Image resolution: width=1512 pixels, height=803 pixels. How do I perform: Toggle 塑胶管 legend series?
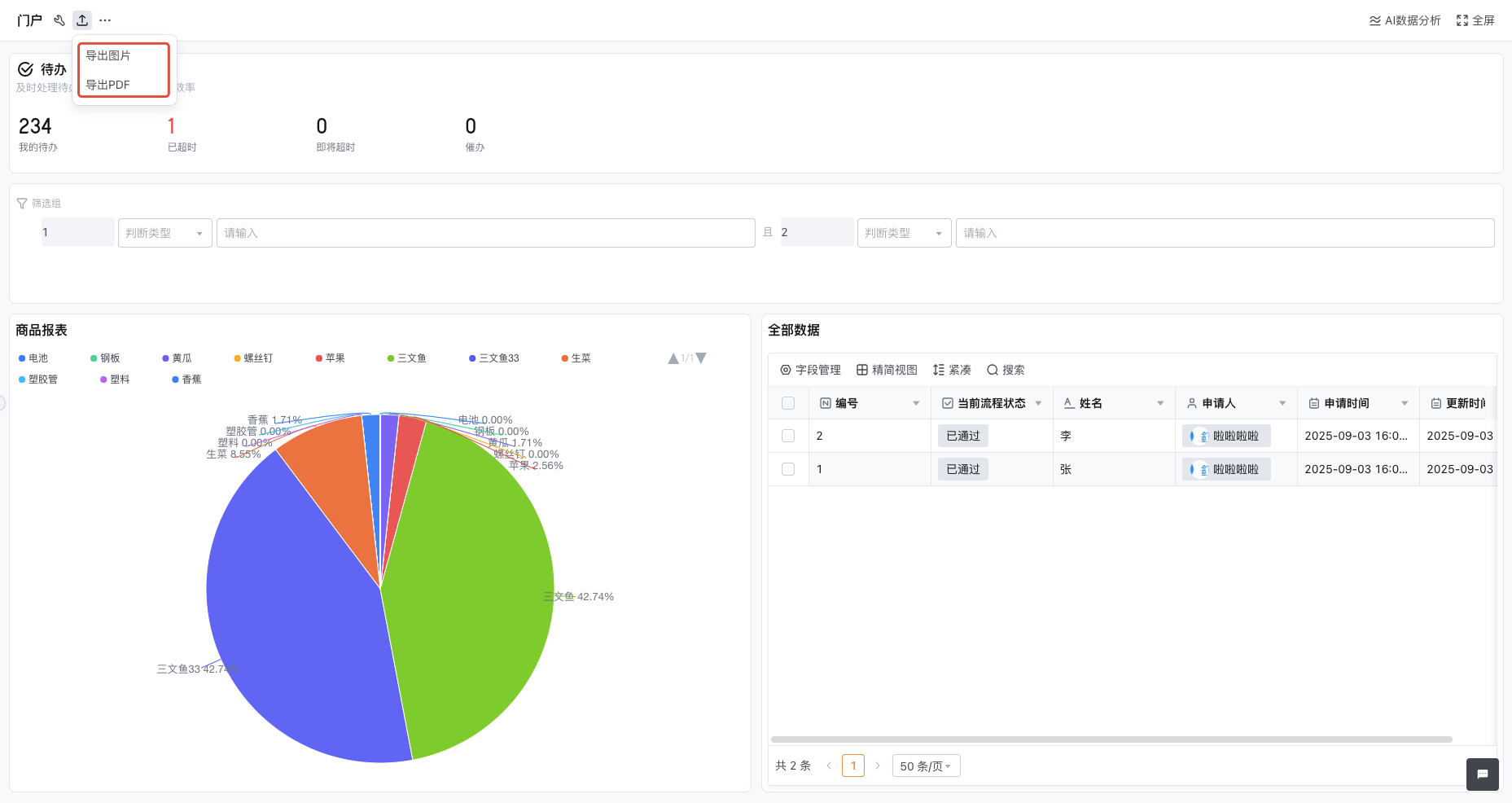[38, 380]
